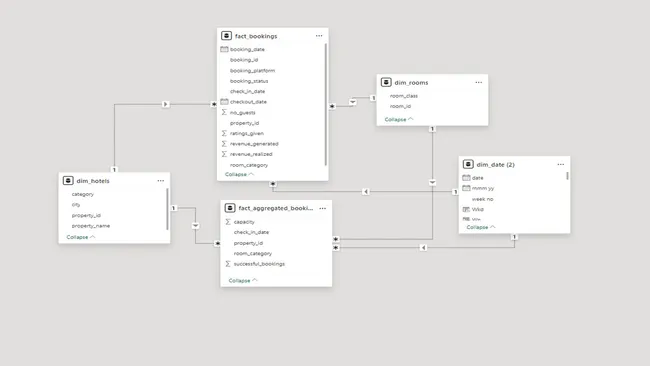Click filter arrow on dim_rooms to fact_aggregated relationship

(432, 182)
